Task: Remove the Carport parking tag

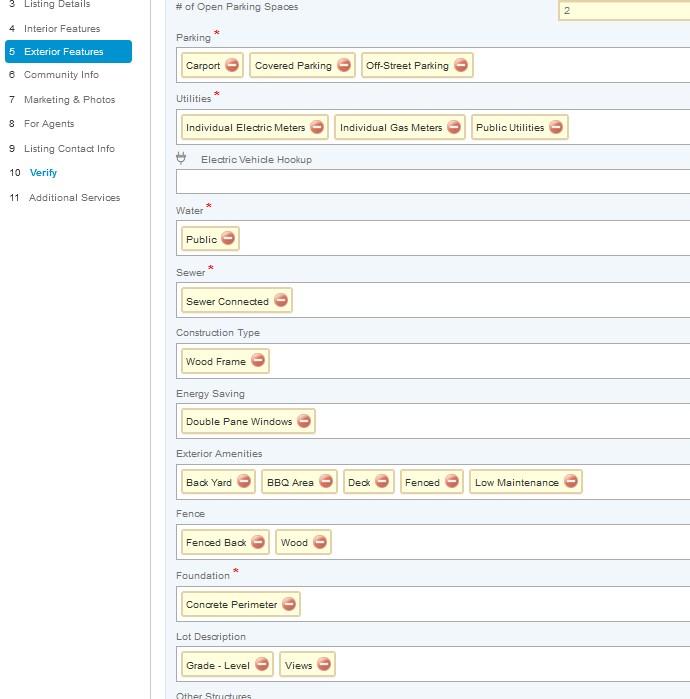Action: [232, 65]
